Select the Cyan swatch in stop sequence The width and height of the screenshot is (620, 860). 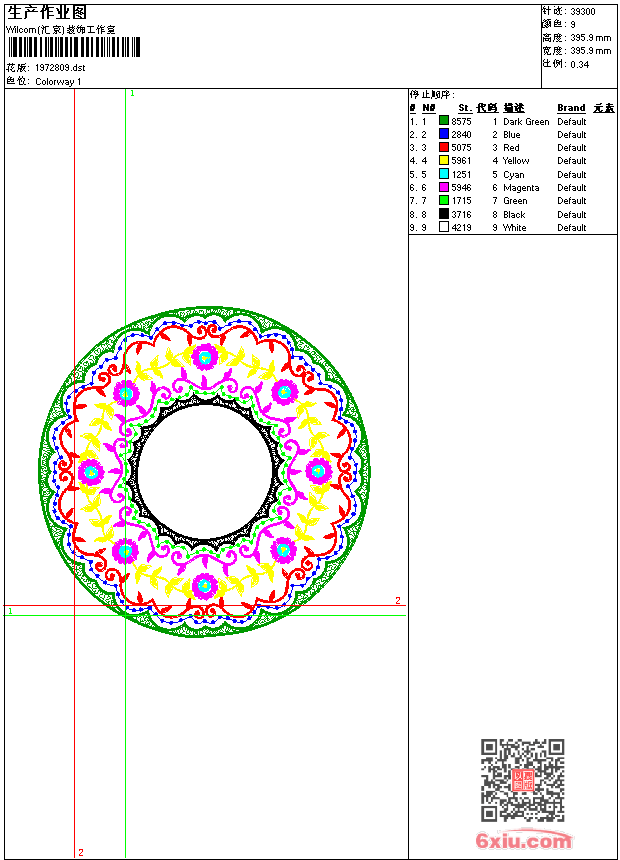point(444,174)
